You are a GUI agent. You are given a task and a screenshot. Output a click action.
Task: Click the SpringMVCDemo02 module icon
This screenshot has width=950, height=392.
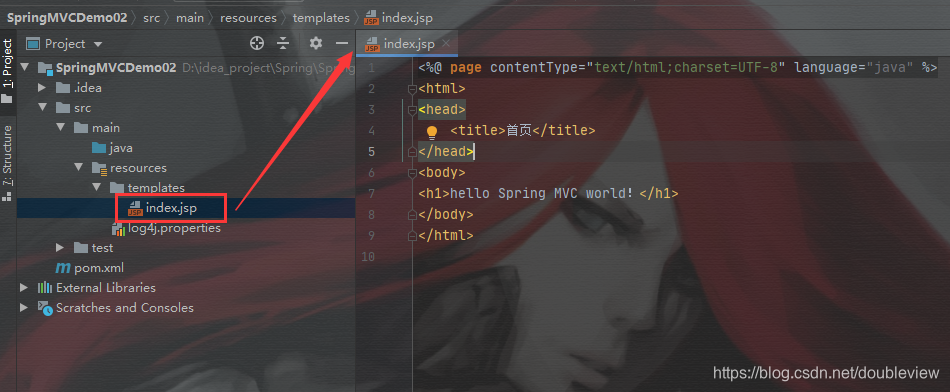coord(45,67)
